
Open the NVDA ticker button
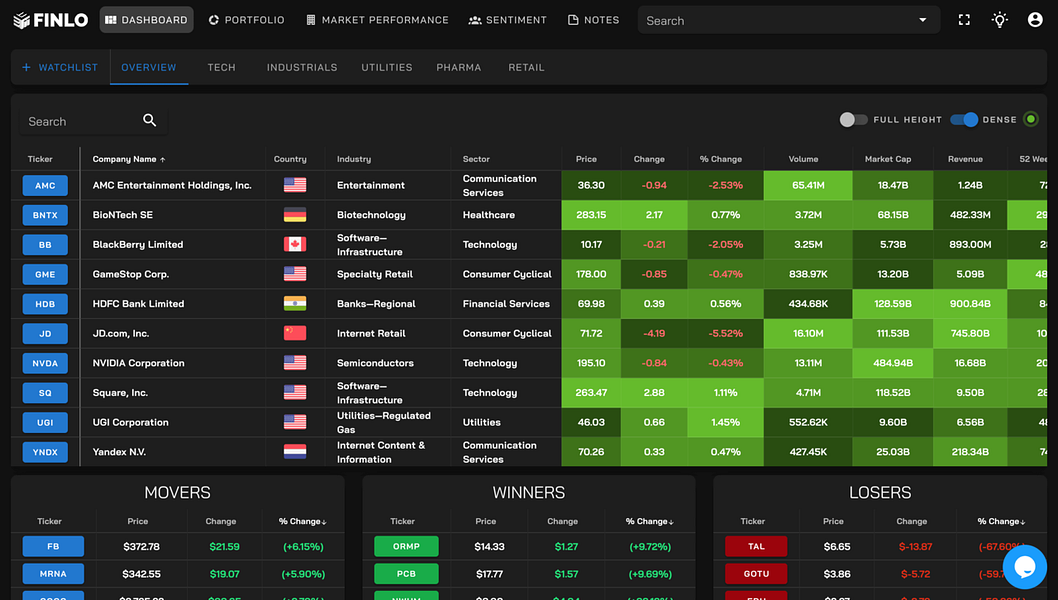(x=45, y=363)
